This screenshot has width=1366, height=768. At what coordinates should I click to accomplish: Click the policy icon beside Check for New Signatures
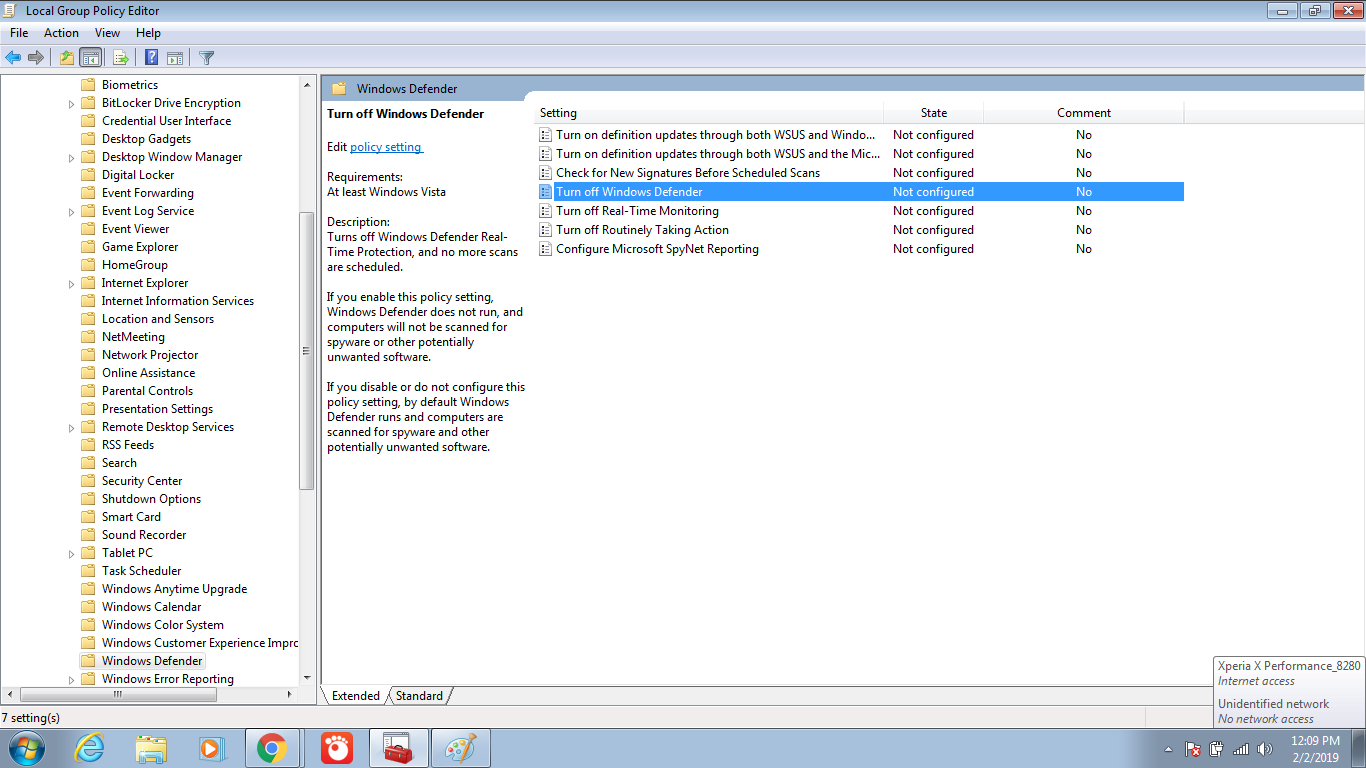(545, 173)
